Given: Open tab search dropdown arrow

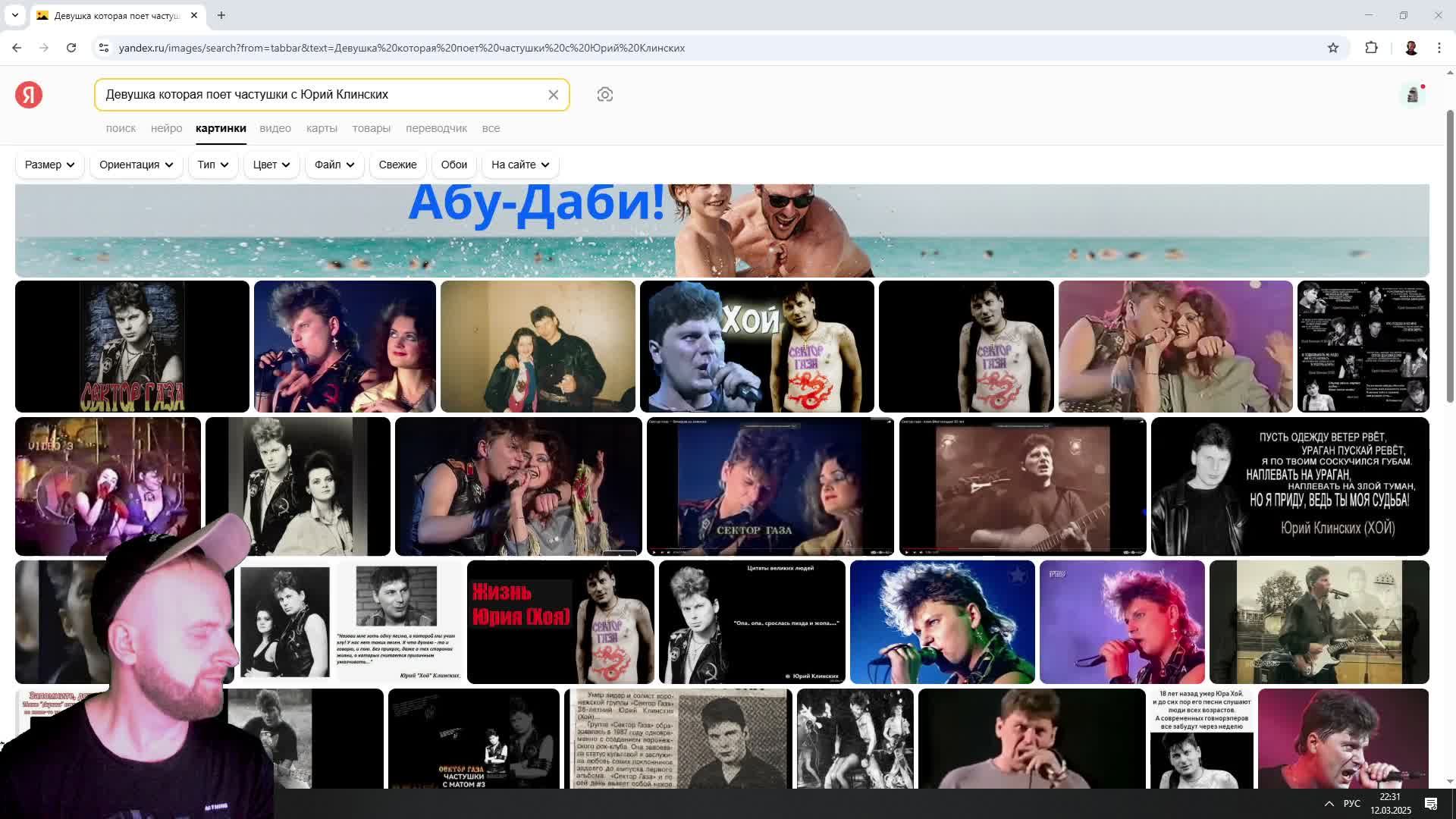Looking at the screenshot, I should [14, 15].
